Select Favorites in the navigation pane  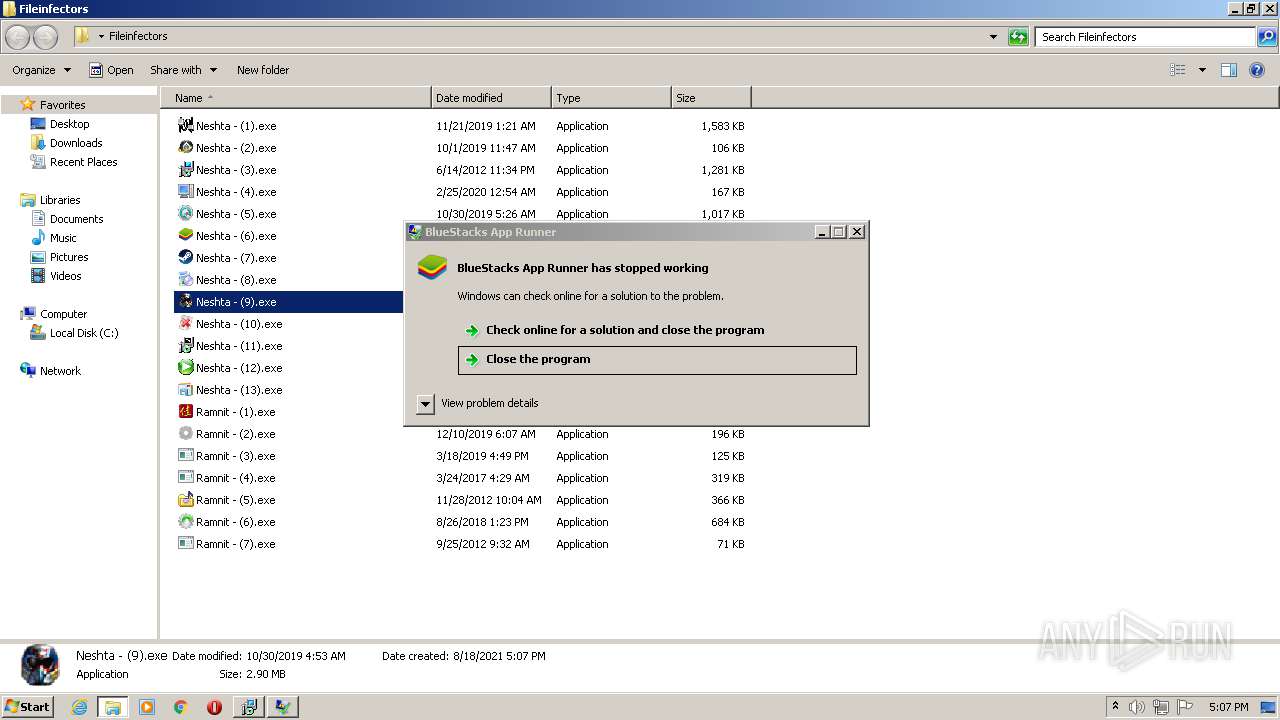[x=62, y=105]
